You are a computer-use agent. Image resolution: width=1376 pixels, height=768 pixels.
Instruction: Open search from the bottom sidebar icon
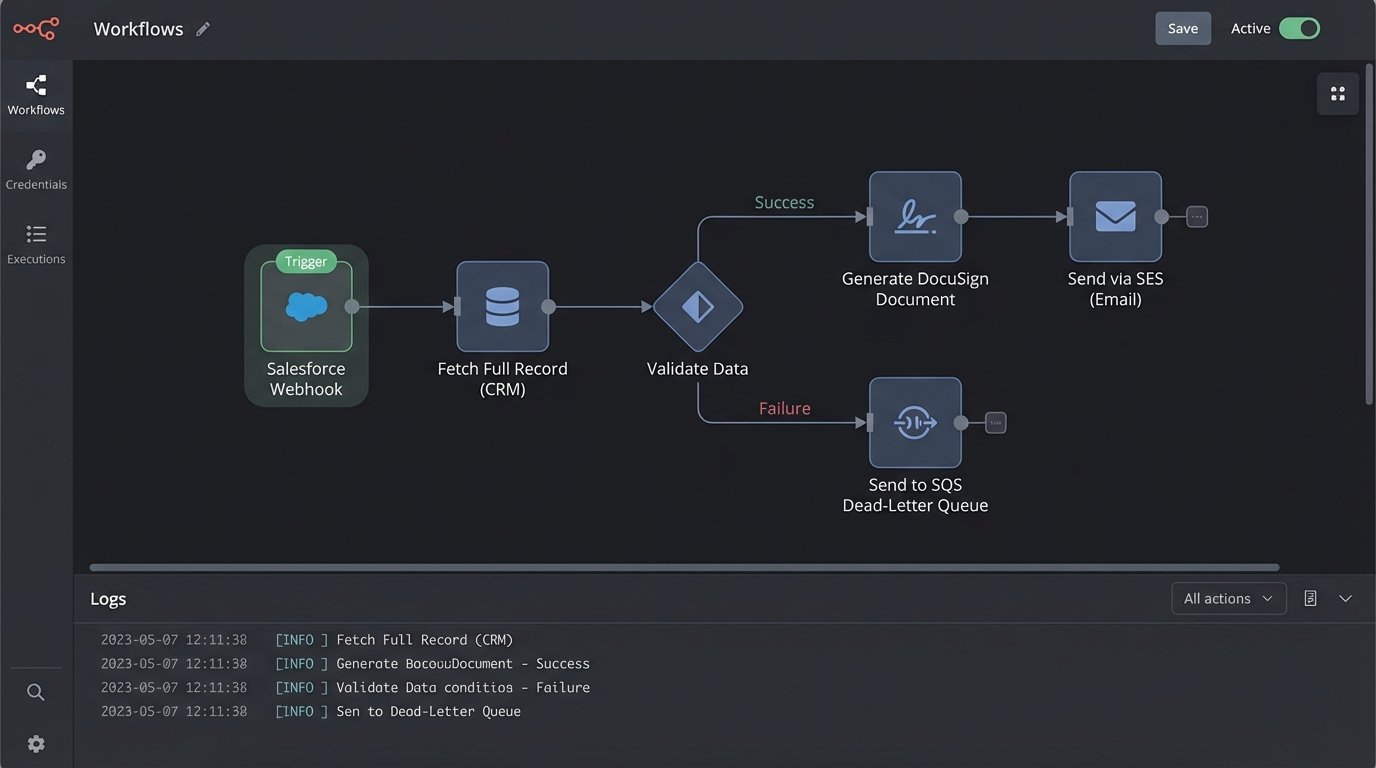[x=36, y=691]
